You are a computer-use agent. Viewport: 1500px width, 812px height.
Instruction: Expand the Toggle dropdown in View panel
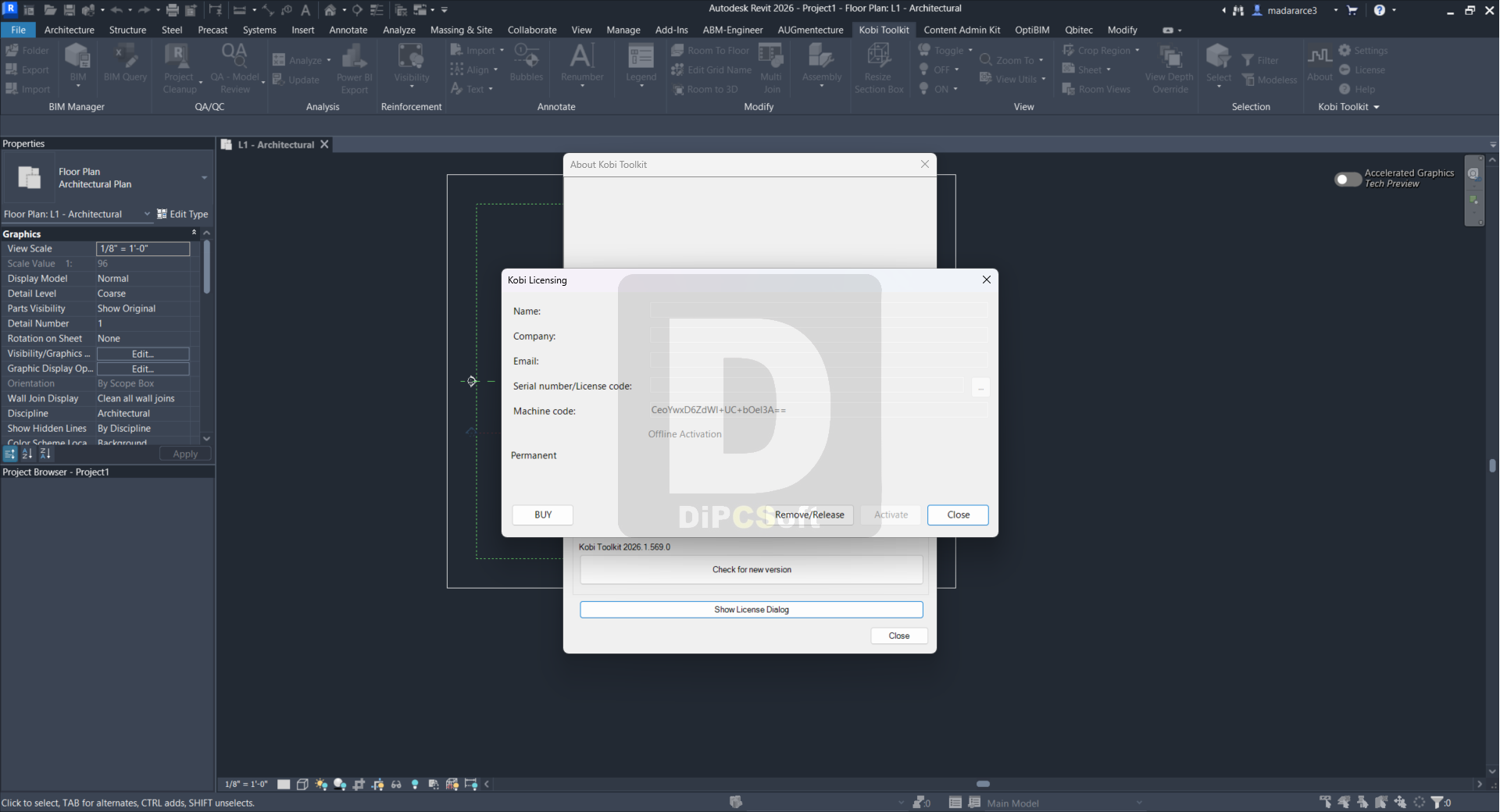coord(970,50)
